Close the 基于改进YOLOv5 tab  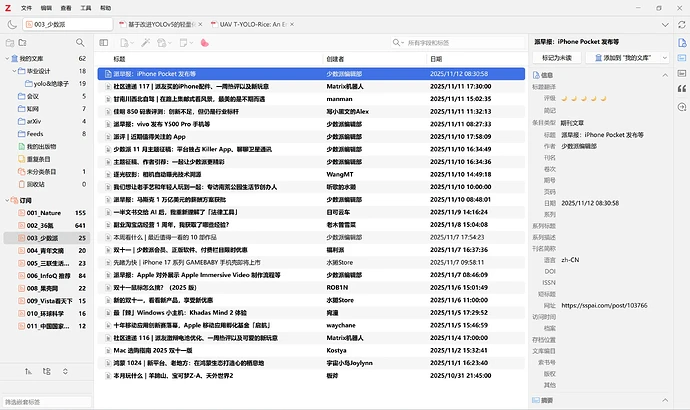[200, 25]
